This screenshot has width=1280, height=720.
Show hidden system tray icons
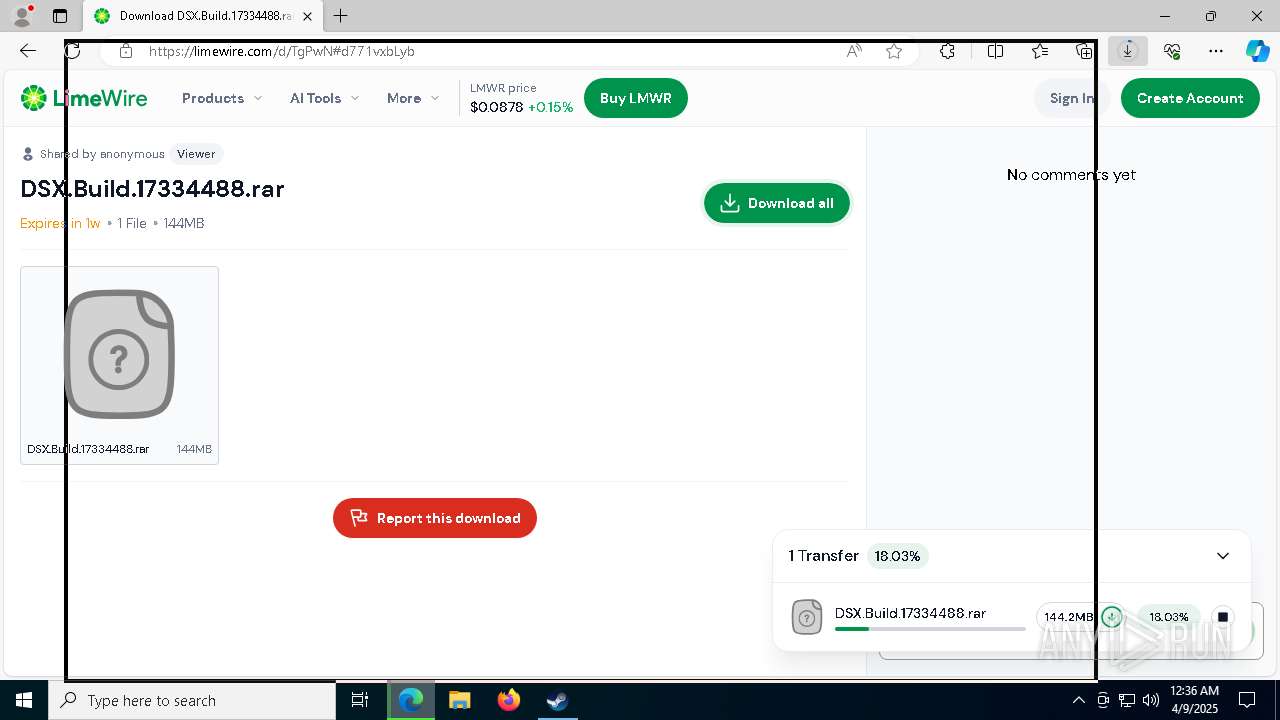[x=1078, y=700]
